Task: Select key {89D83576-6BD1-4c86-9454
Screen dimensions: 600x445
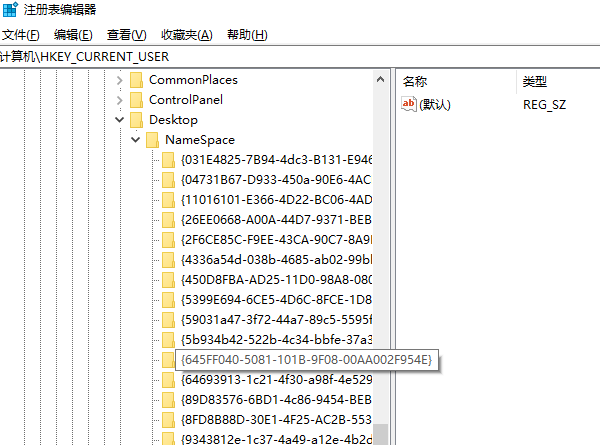Action: 276,400
